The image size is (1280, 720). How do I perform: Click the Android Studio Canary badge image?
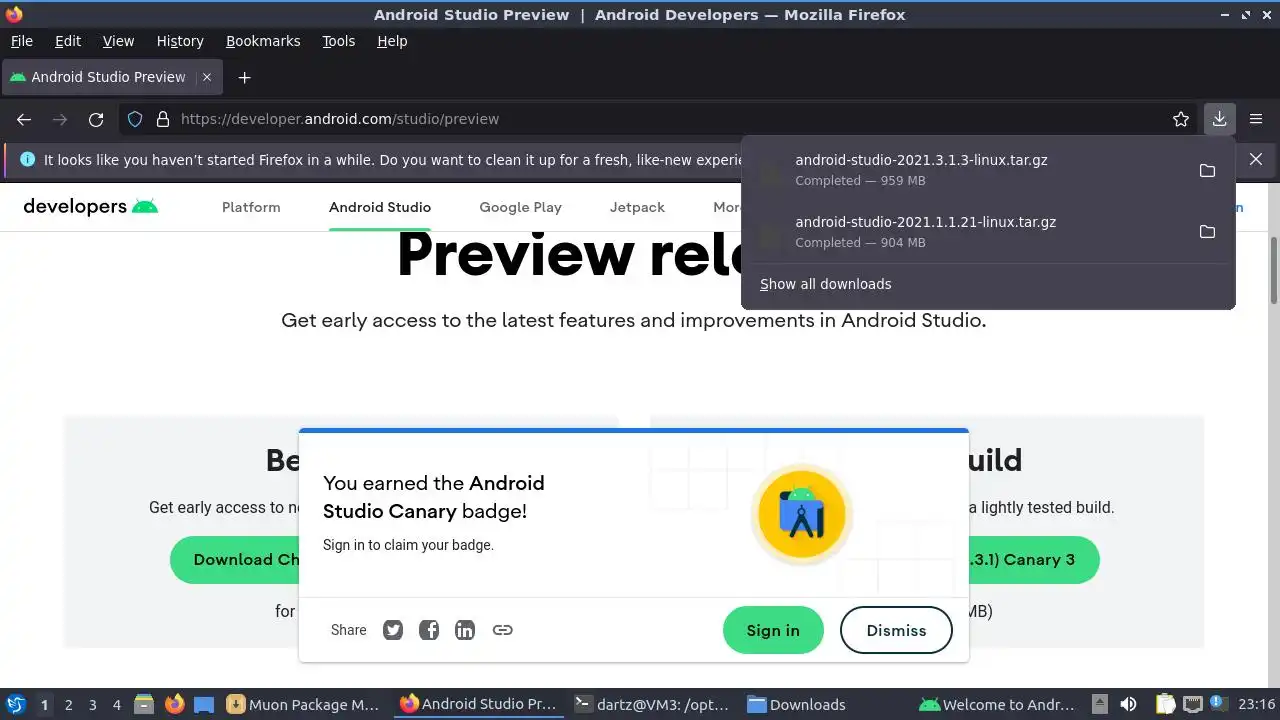click(801, 515)
